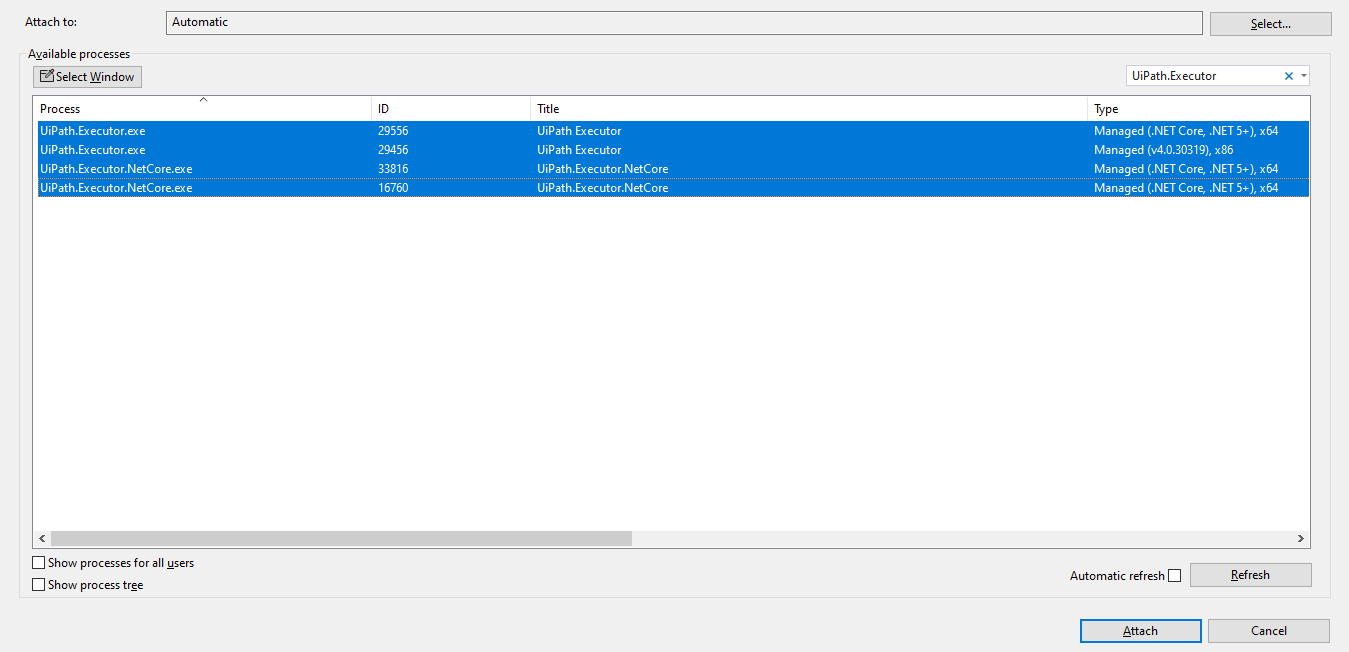Open the Attach to selection with Select button
This screenshot has height=652, width=1349.
point(1270,22)
